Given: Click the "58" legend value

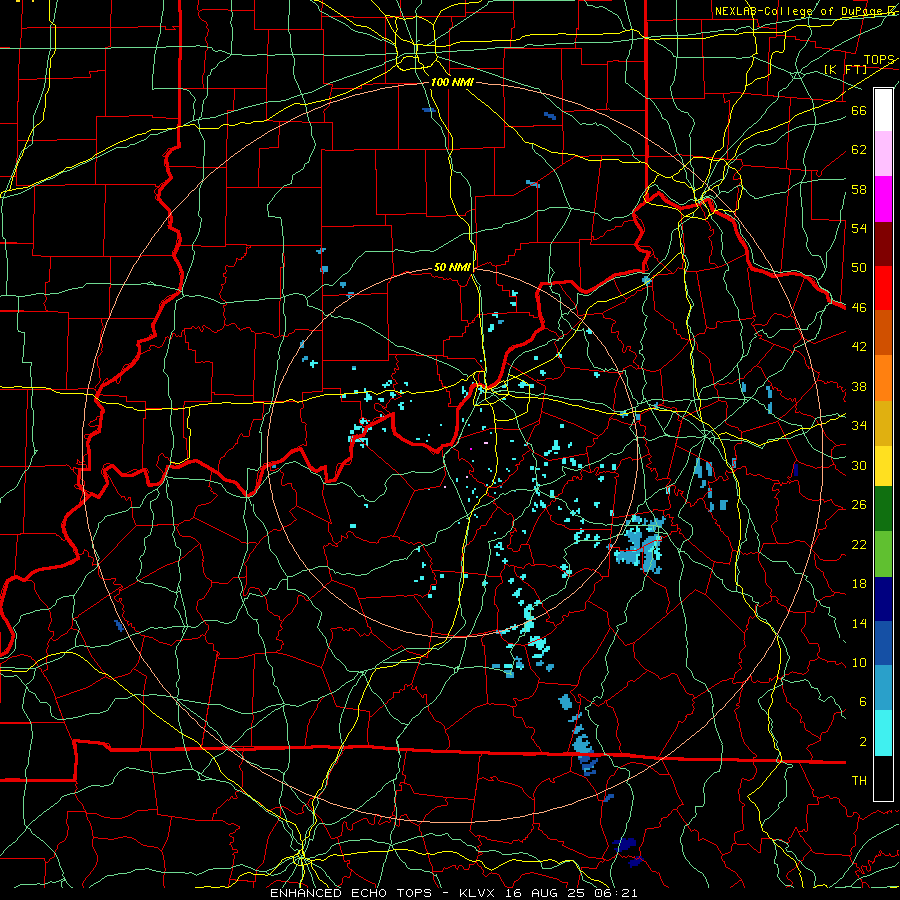Looking at the screenshot, I should pyautogui.click(x=859, y=189).
